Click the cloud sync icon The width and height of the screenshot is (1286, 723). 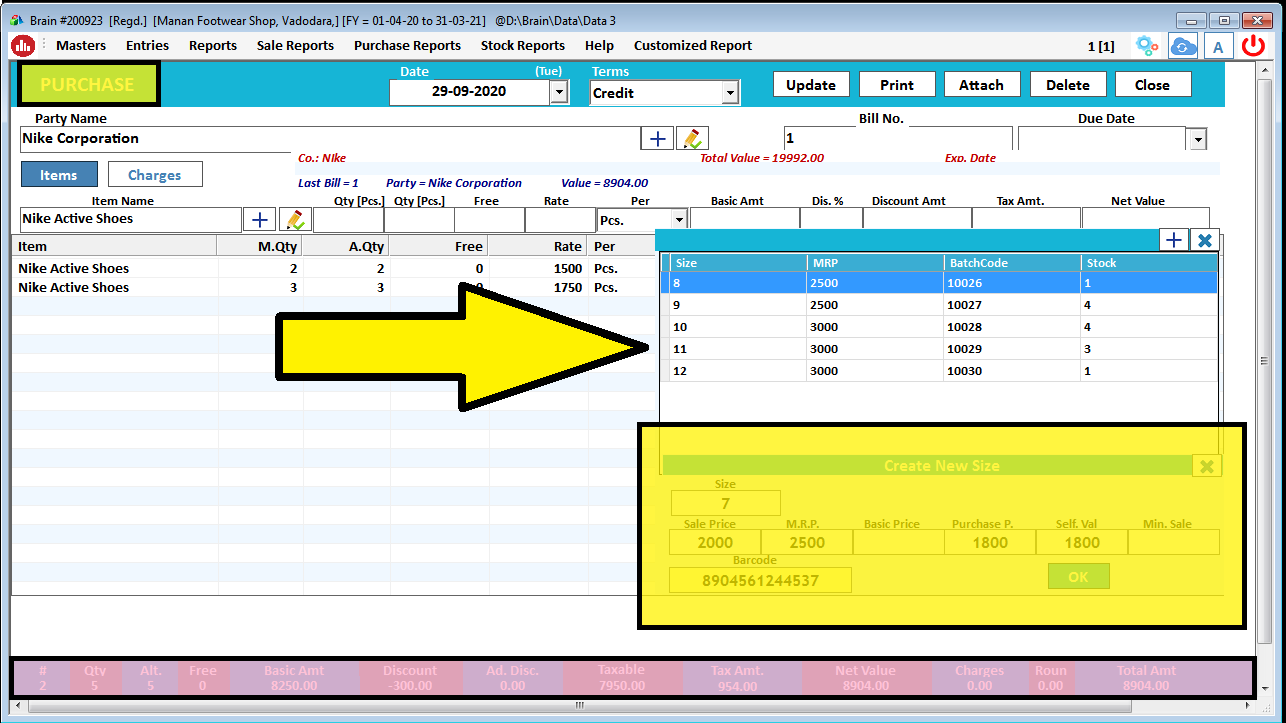(1182, 45)
